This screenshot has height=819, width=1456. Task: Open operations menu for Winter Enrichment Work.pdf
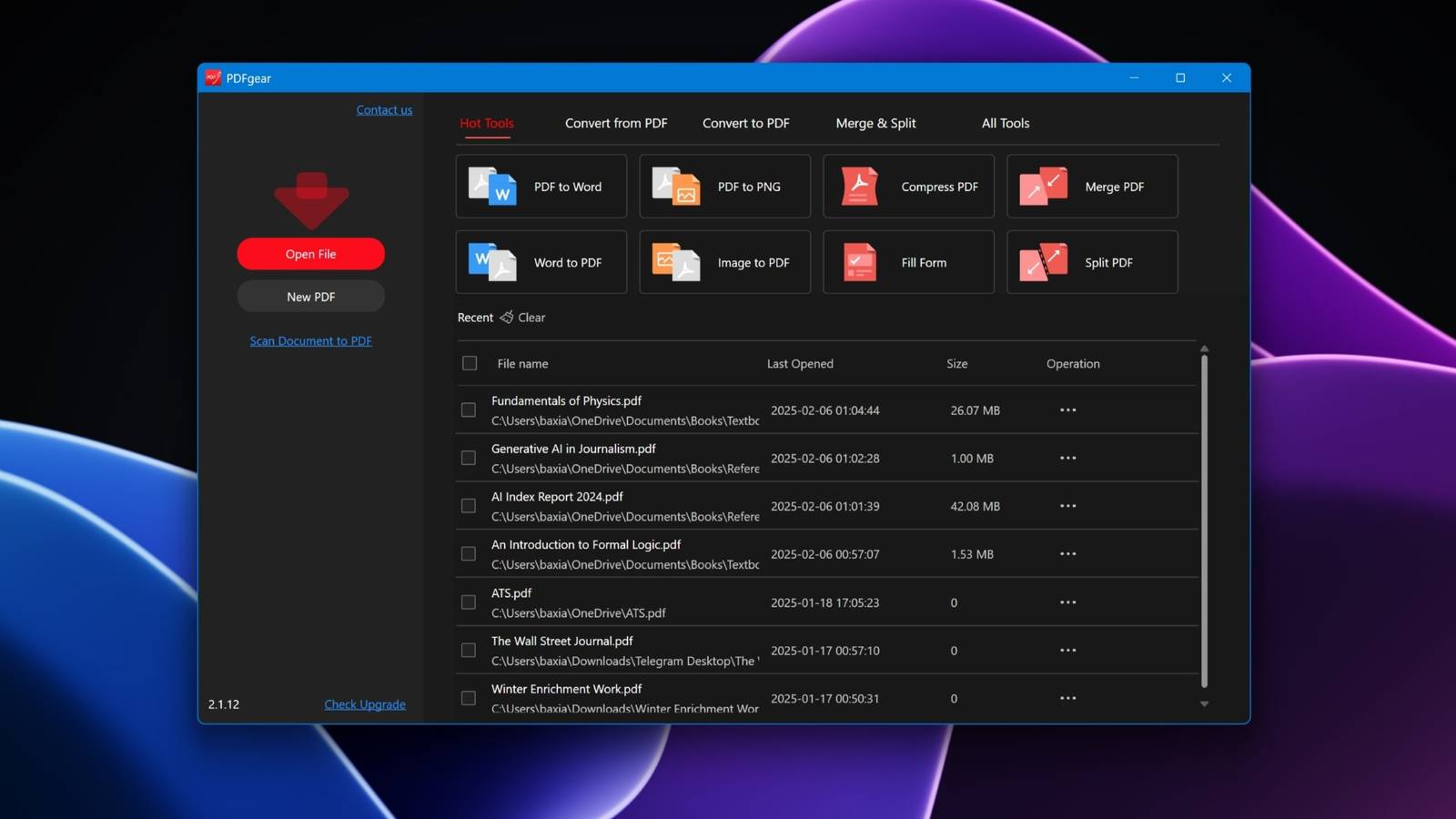[x=1067, y=698]
